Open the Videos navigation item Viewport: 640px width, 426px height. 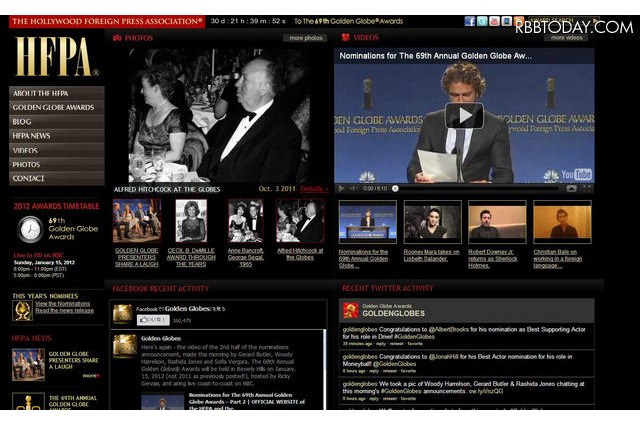57,150
